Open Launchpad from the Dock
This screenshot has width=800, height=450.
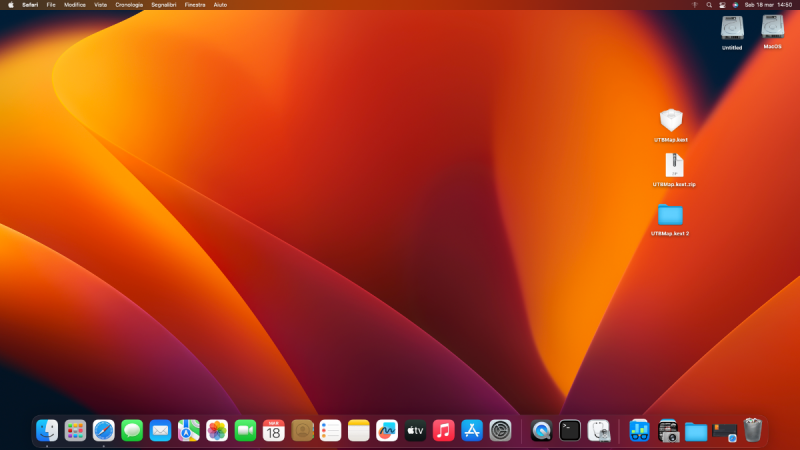click(75, 430)
